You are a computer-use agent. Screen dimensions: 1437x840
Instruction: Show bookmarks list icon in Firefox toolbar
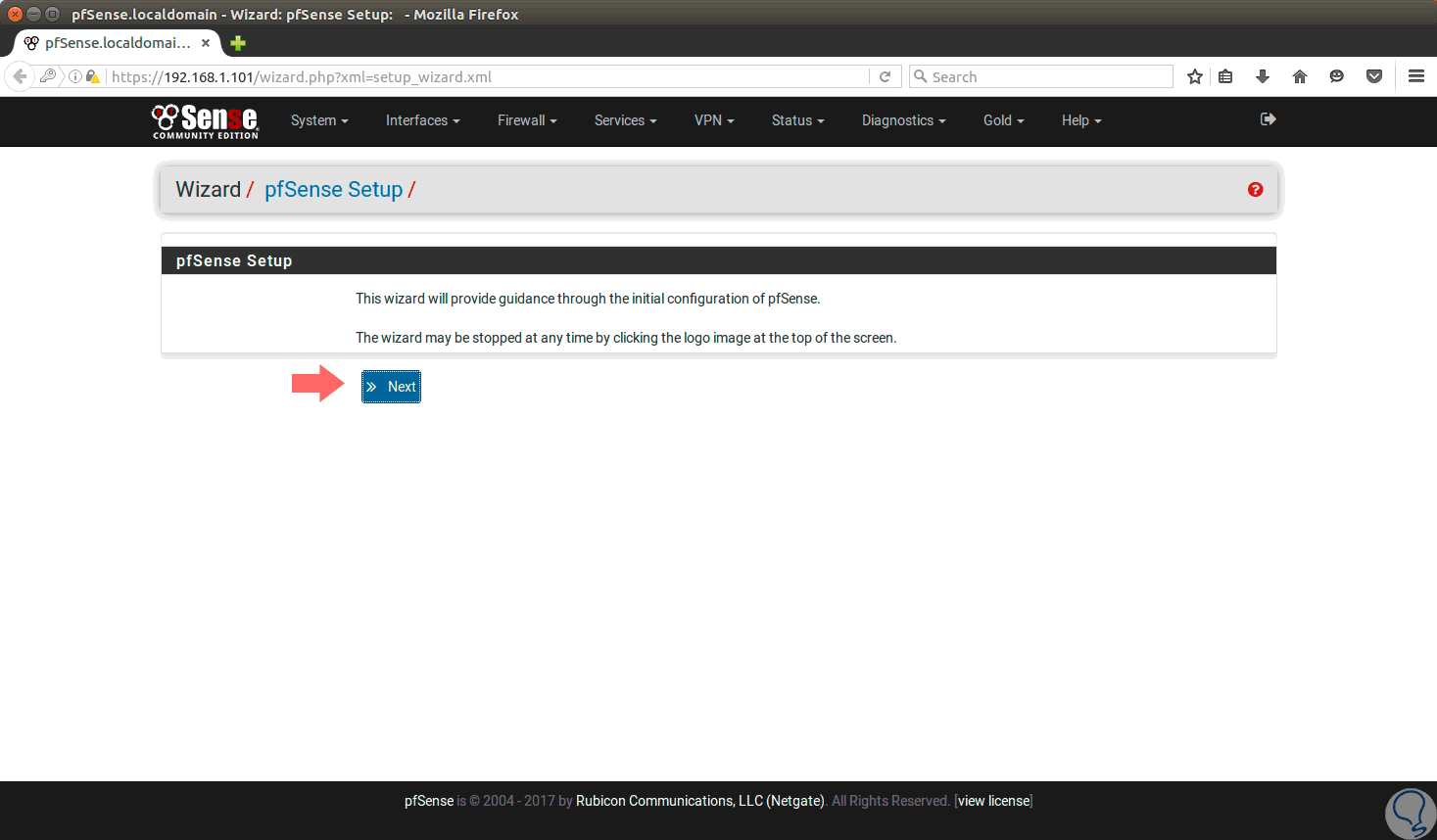(1225, 76)
